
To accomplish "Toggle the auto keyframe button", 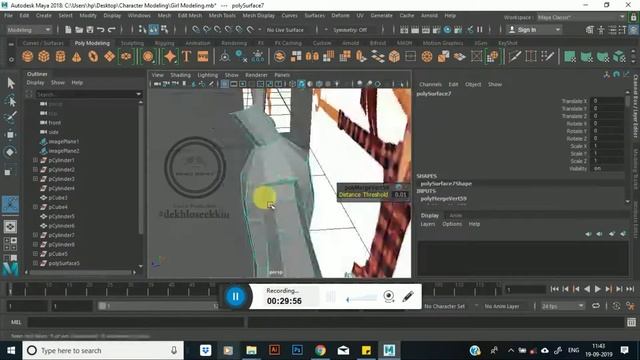I will [616, 306].
